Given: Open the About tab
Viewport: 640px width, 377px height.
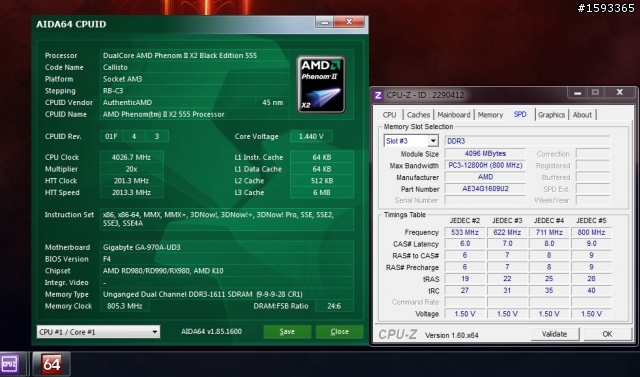Looking at the screenshot, I should (582, 115).
